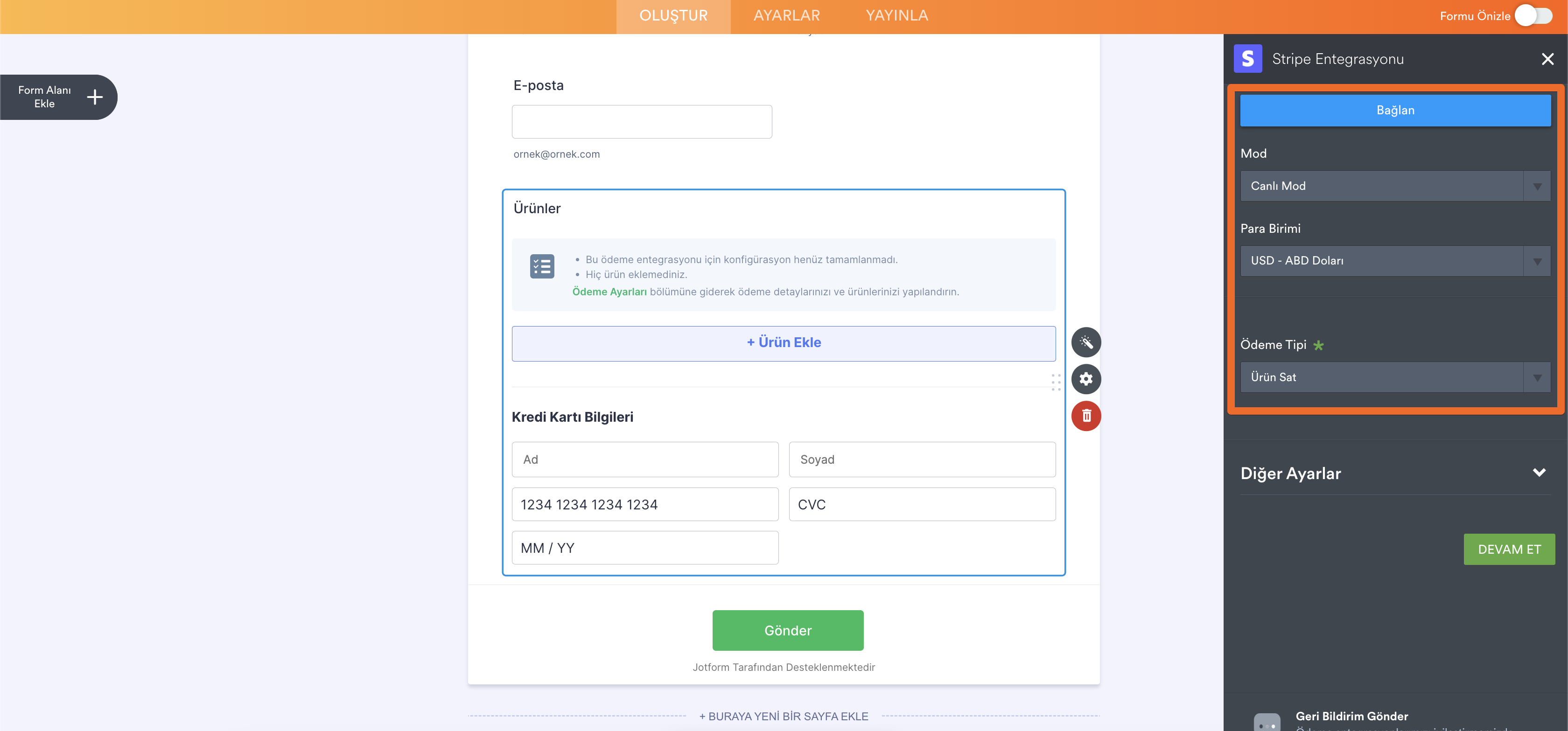Toggle the Formu Önizle switch
The image size is (1568, 731).
[1533, 16]
